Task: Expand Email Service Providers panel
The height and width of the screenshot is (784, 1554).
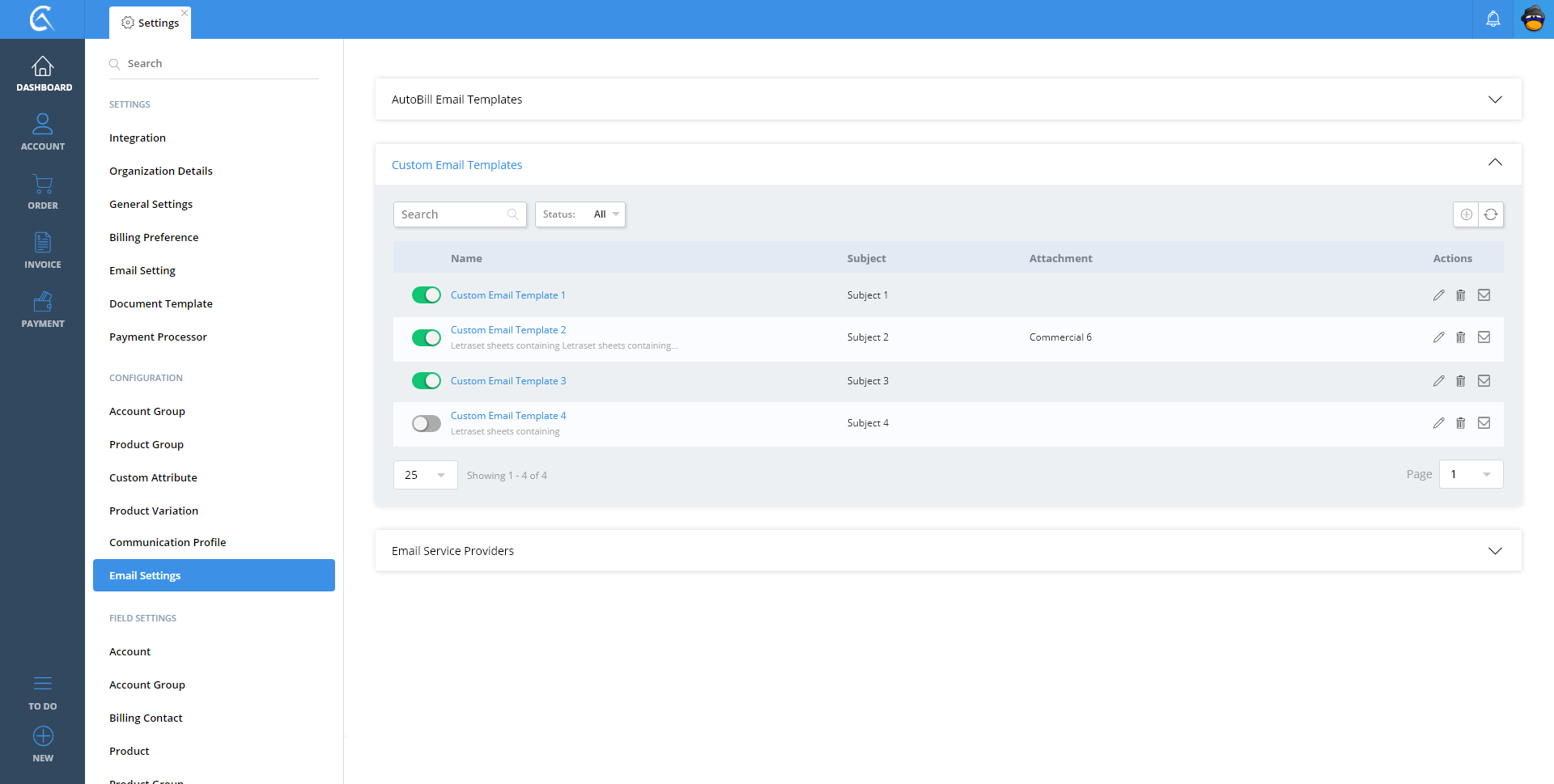Action: coord(1494,551)
